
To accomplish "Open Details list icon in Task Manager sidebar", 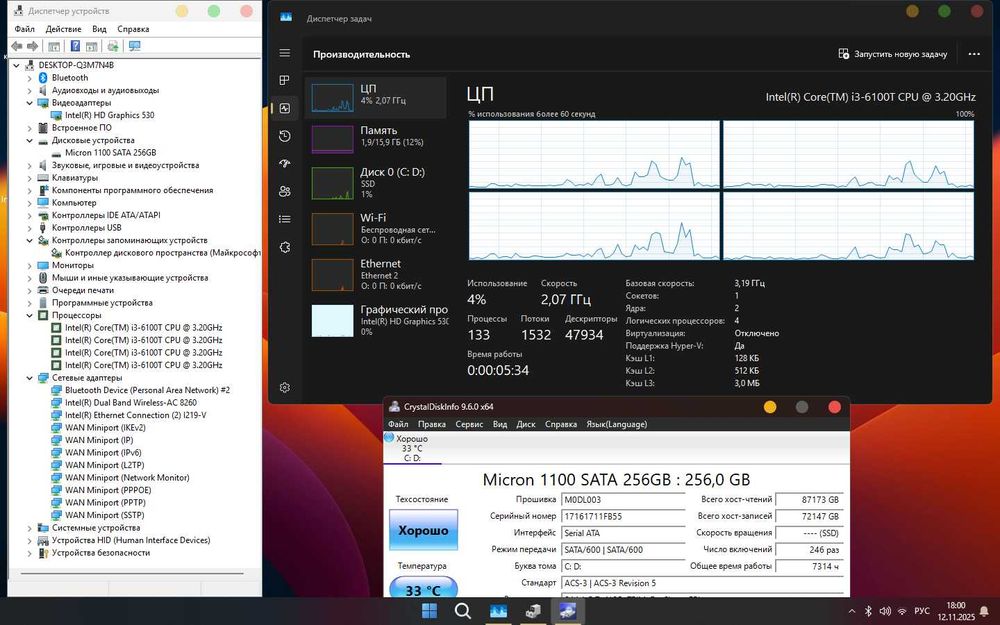I will (x=284, y=219).
